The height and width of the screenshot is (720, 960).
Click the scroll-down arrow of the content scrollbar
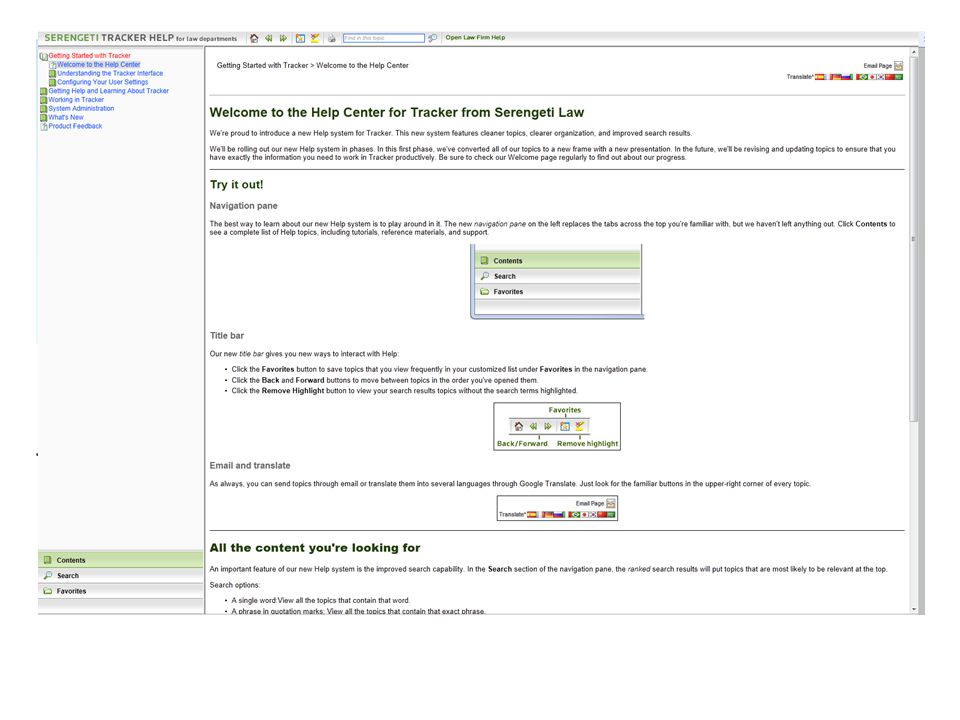[914, 609]
